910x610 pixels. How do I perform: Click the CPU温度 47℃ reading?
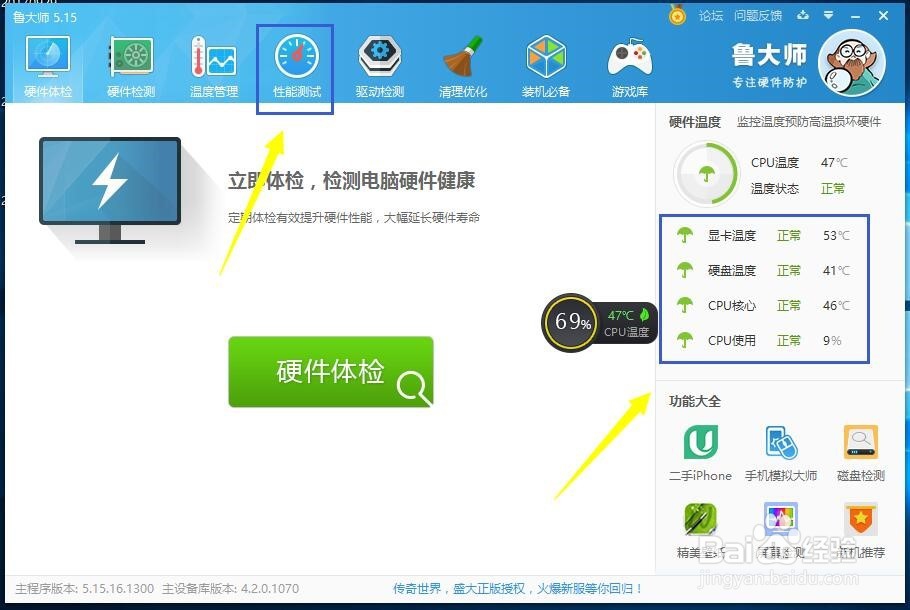click(800, 163)
